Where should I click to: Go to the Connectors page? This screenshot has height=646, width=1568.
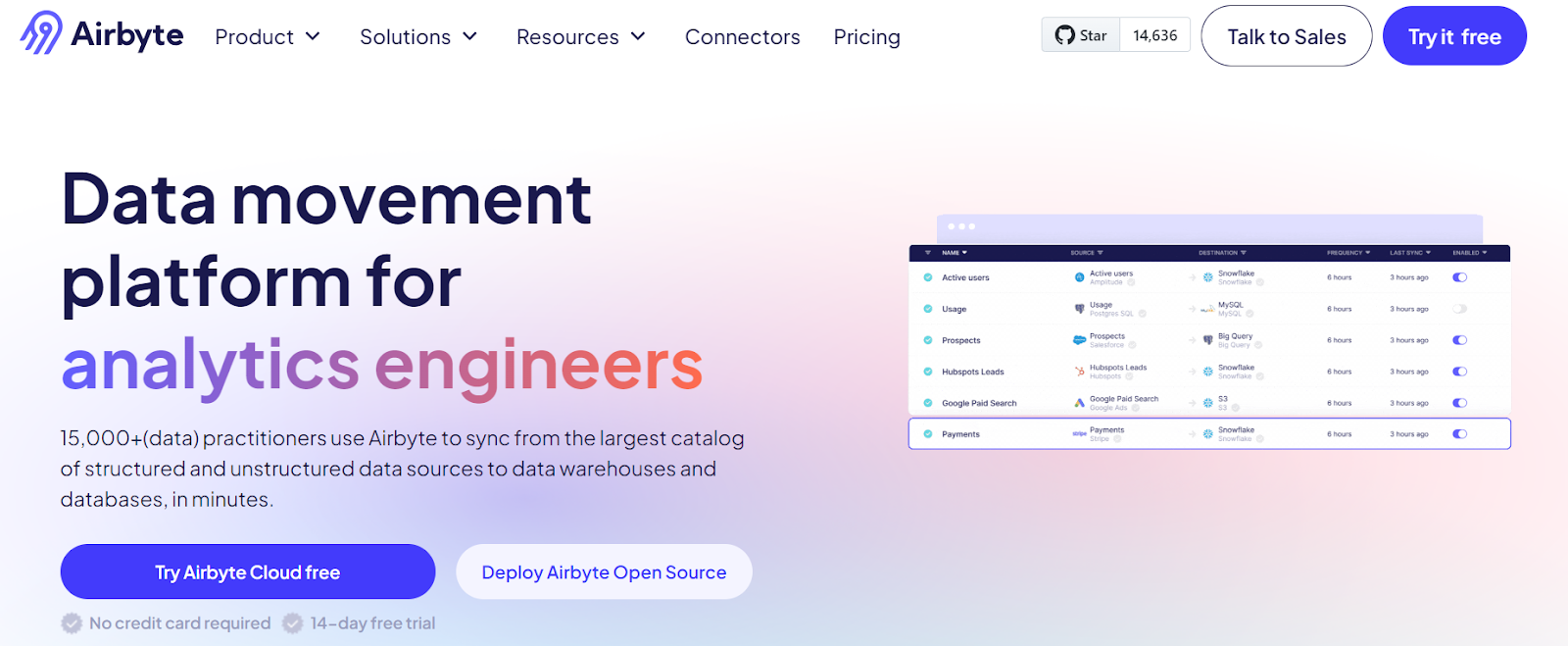pos(742,37)
